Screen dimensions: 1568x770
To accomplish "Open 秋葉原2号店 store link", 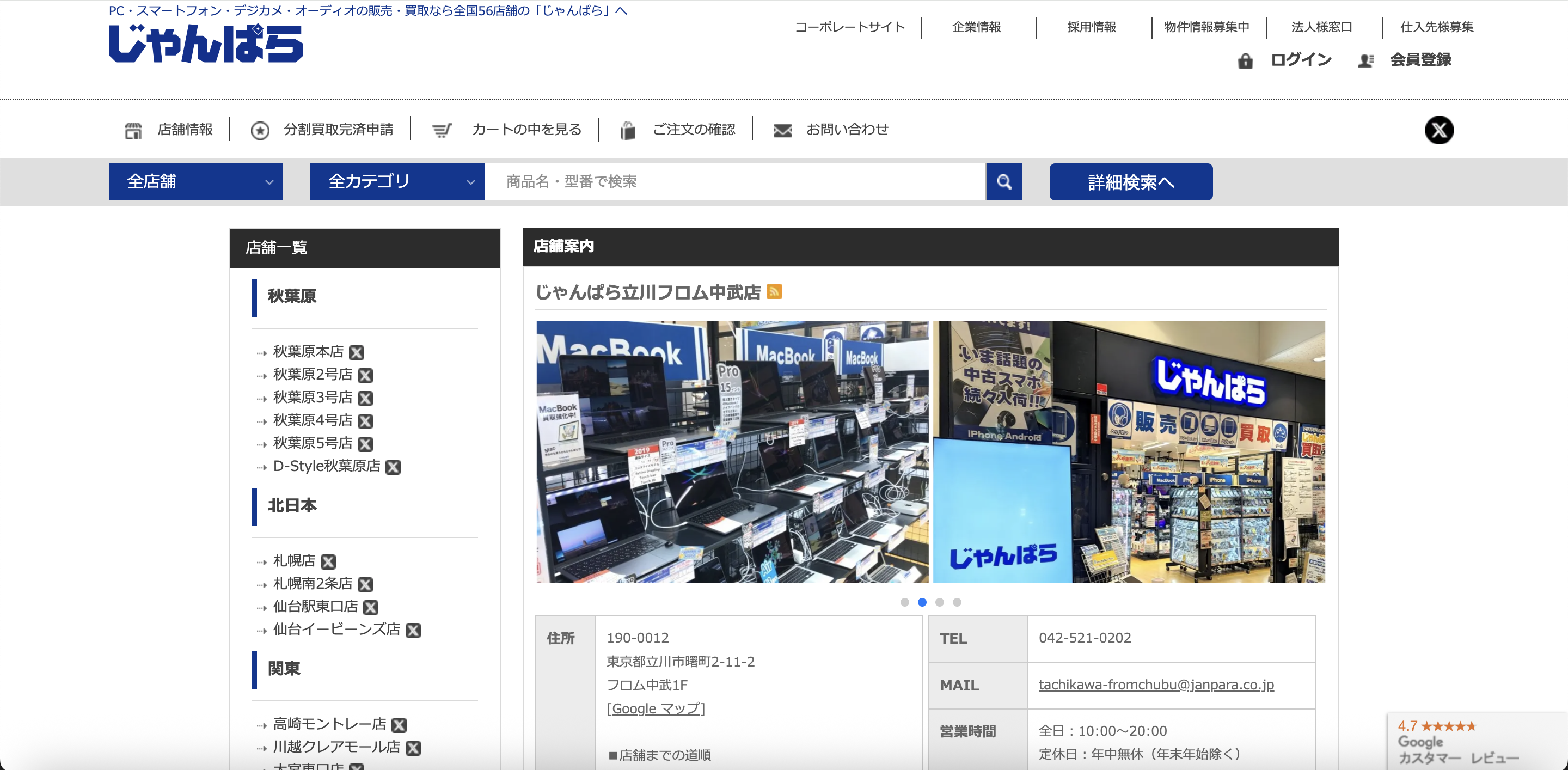I will click(x=313, y=374).
